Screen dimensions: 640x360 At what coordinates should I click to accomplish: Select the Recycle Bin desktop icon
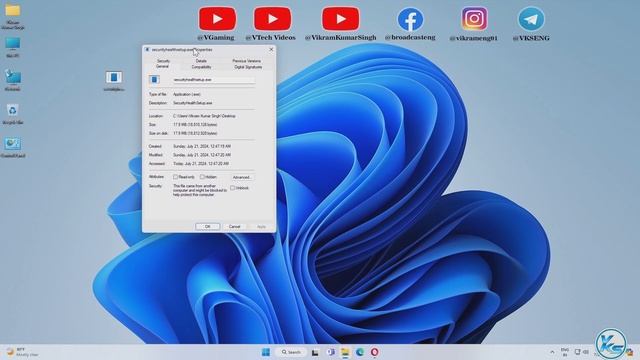(x=13, y=113)
